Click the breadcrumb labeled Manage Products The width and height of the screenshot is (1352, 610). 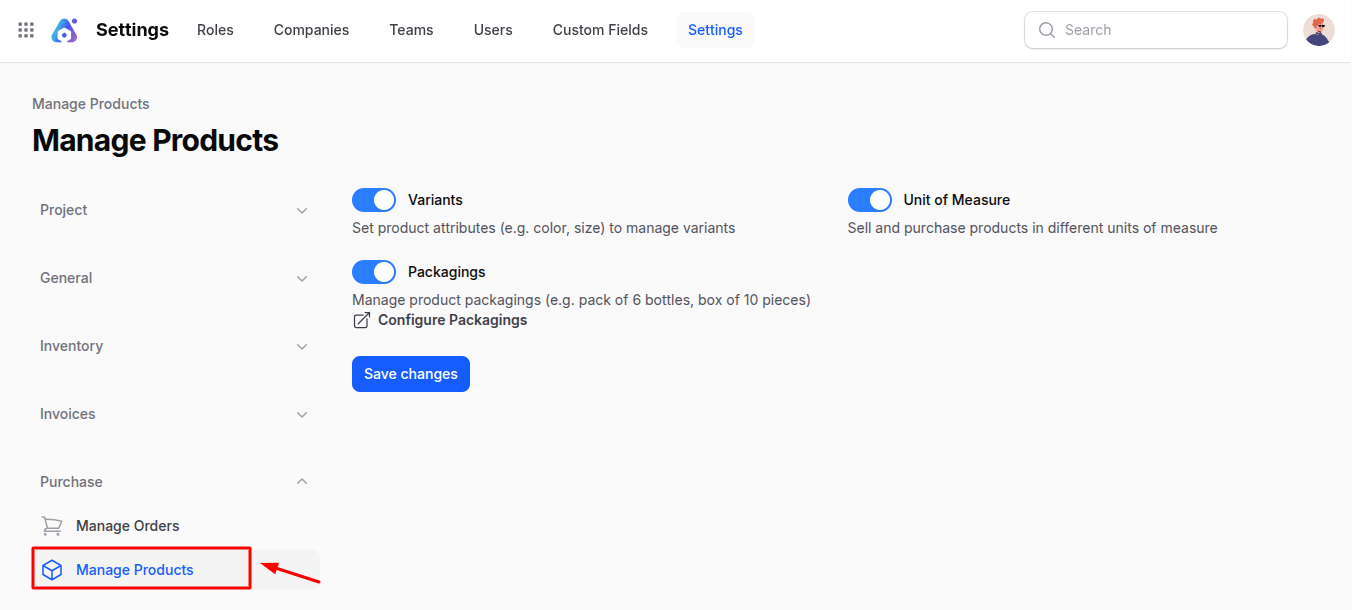[x=90, y=104]
